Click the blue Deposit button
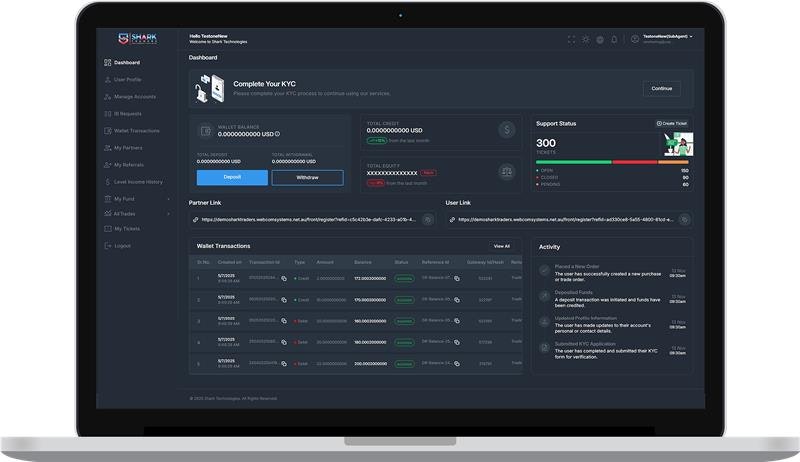 232,177
